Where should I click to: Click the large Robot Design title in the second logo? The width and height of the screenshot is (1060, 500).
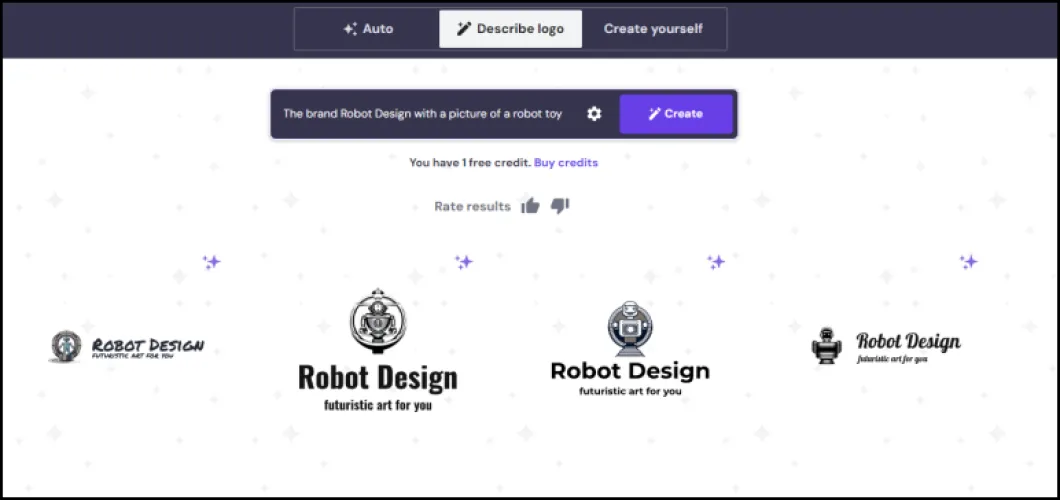coord(378,378)
